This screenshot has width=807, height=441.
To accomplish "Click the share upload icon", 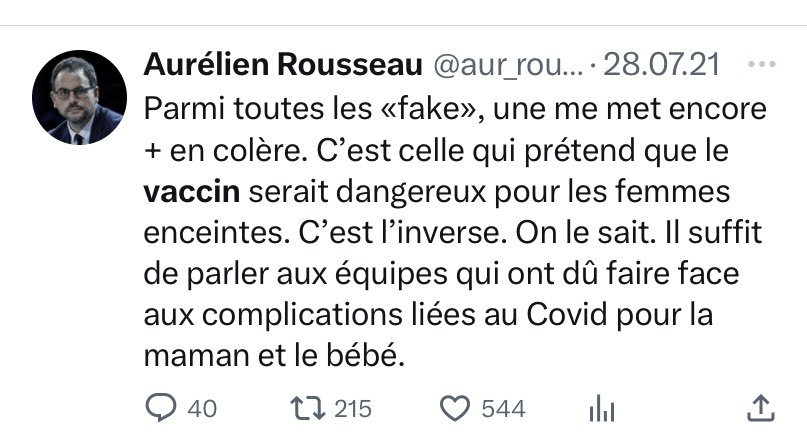I will [760, 407].
